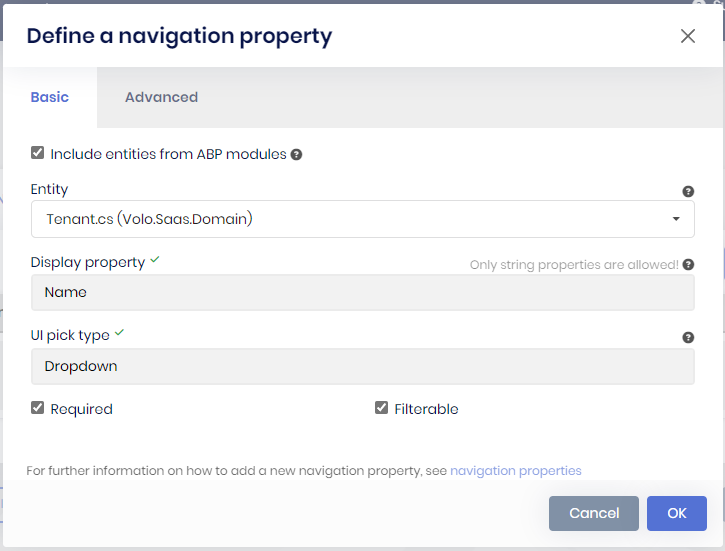The image size is (725, 551).
Task: Click green checkmark beside Display property label
Action: [155, 260]
